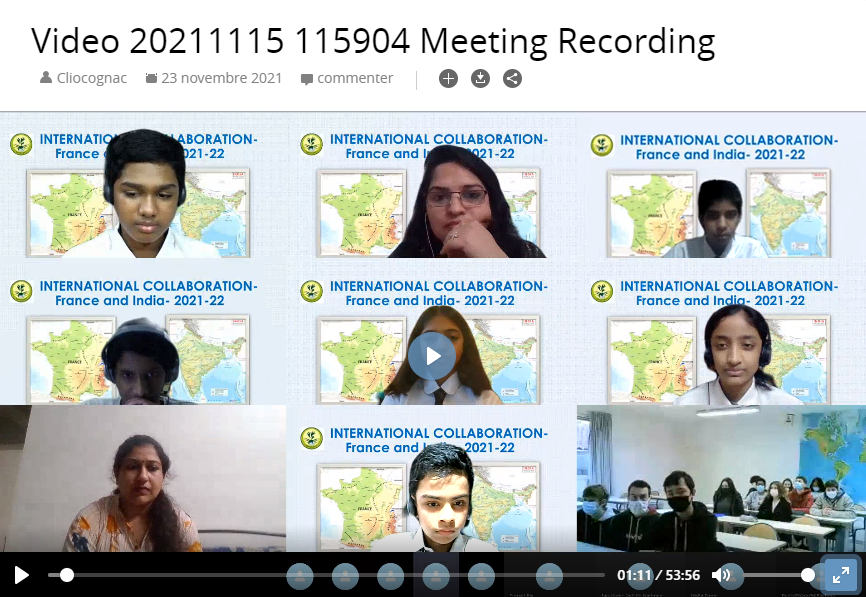Open the share options icon
The height and width of the screenshot is (597, 866).
513,78
